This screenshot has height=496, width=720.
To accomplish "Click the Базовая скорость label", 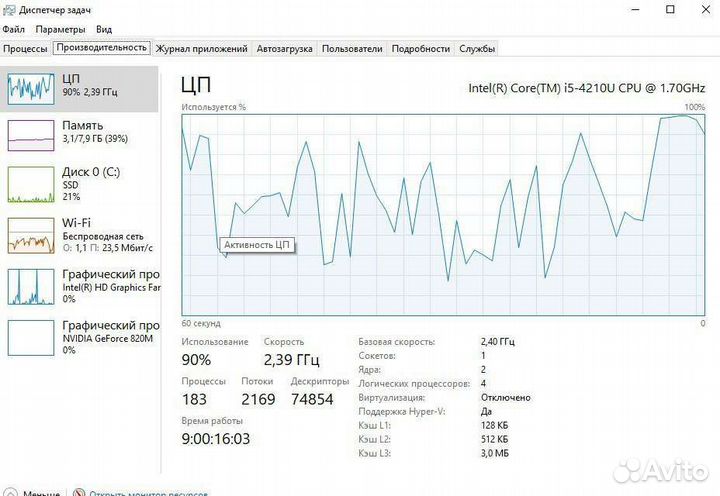I will point(396,342).
